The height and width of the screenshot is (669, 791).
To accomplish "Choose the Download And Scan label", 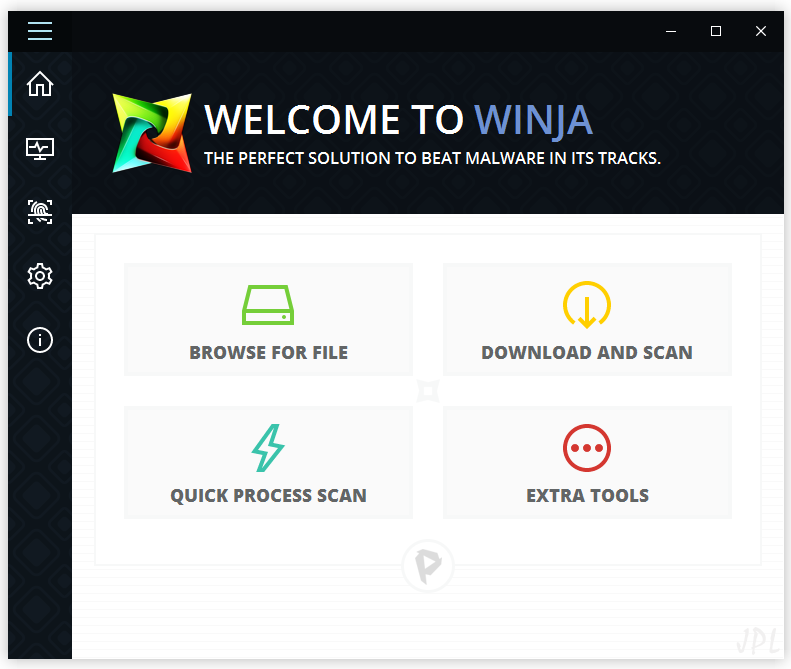I will coord(587,353).
